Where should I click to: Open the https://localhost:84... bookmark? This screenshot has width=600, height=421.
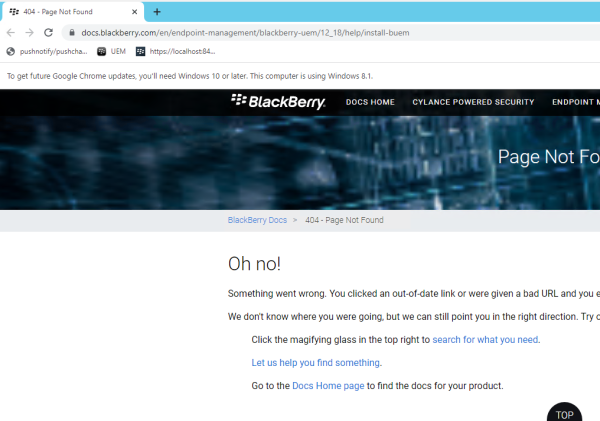tap(176, 51)
